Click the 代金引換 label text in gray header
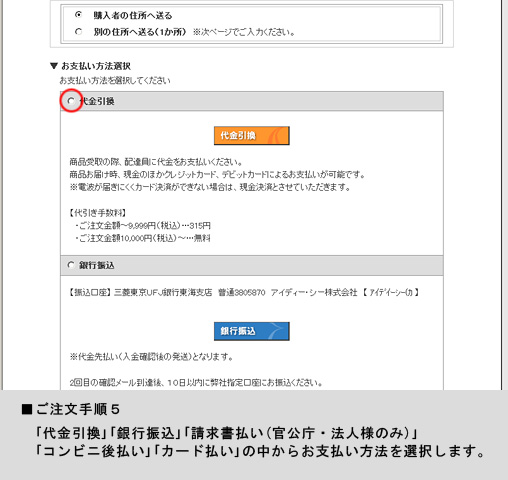The height and width of the screenshot is (480, 508). point(97,101)
